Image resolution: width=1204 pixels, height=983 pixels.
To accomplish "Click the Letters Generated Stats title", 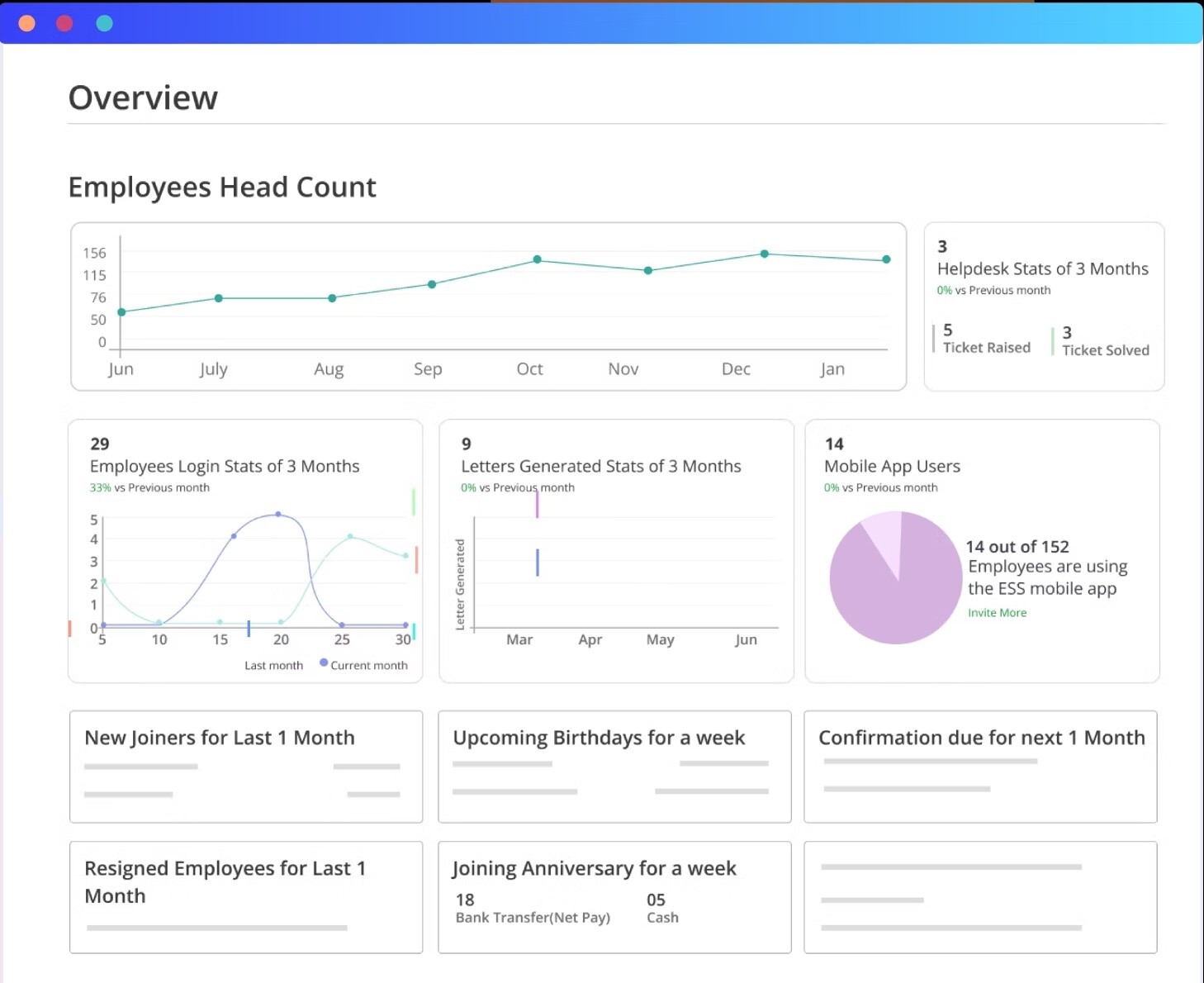I will tap(600, 467).
